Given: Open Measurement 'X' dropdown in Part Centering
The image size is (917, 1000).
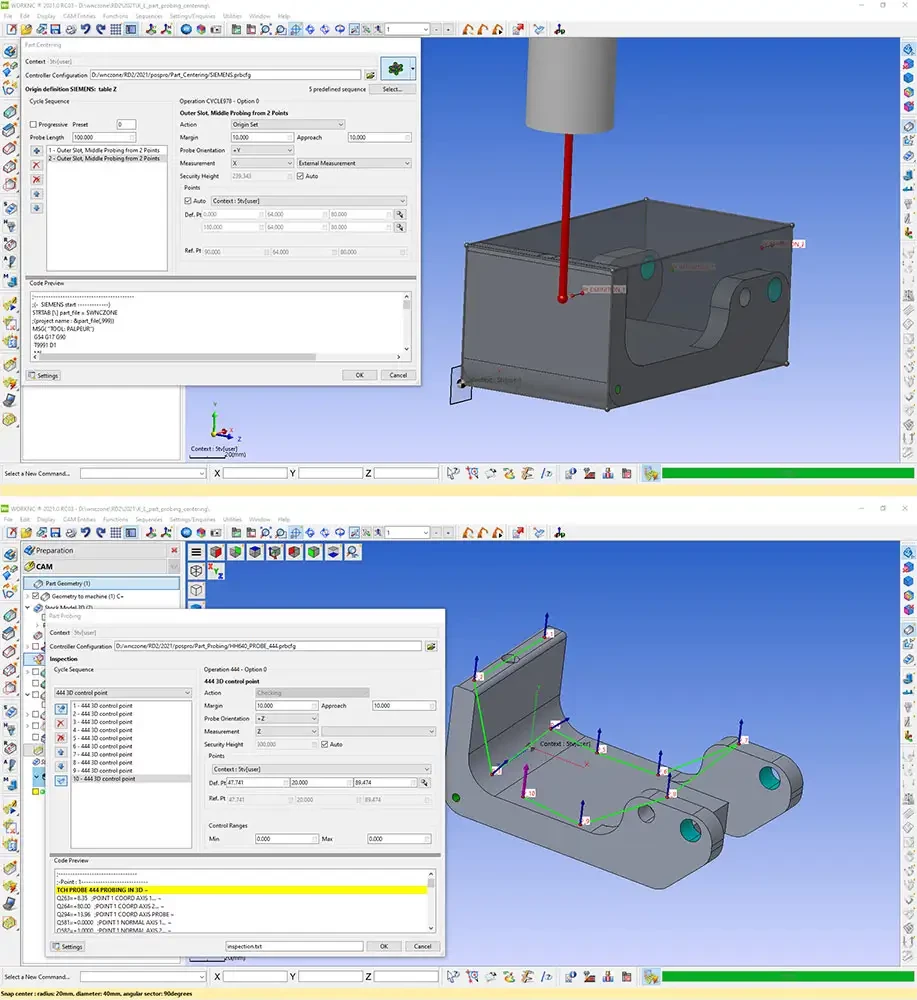Looking at the screenshot, I should click(262, 163).
